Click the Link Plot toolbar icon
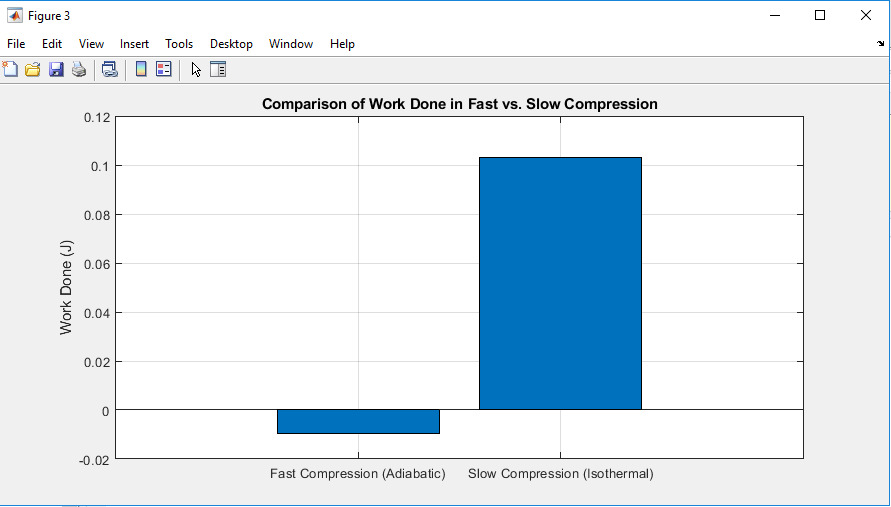Viewport: 891px width, 507px height. point(110,69)
